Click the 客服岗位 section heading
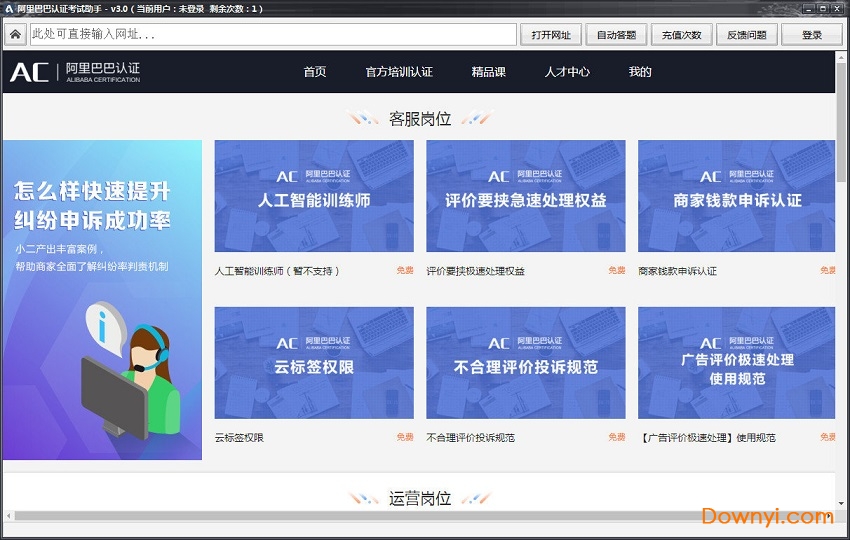The height and width of the screenshot is (540, 850). tap(420, 119)
